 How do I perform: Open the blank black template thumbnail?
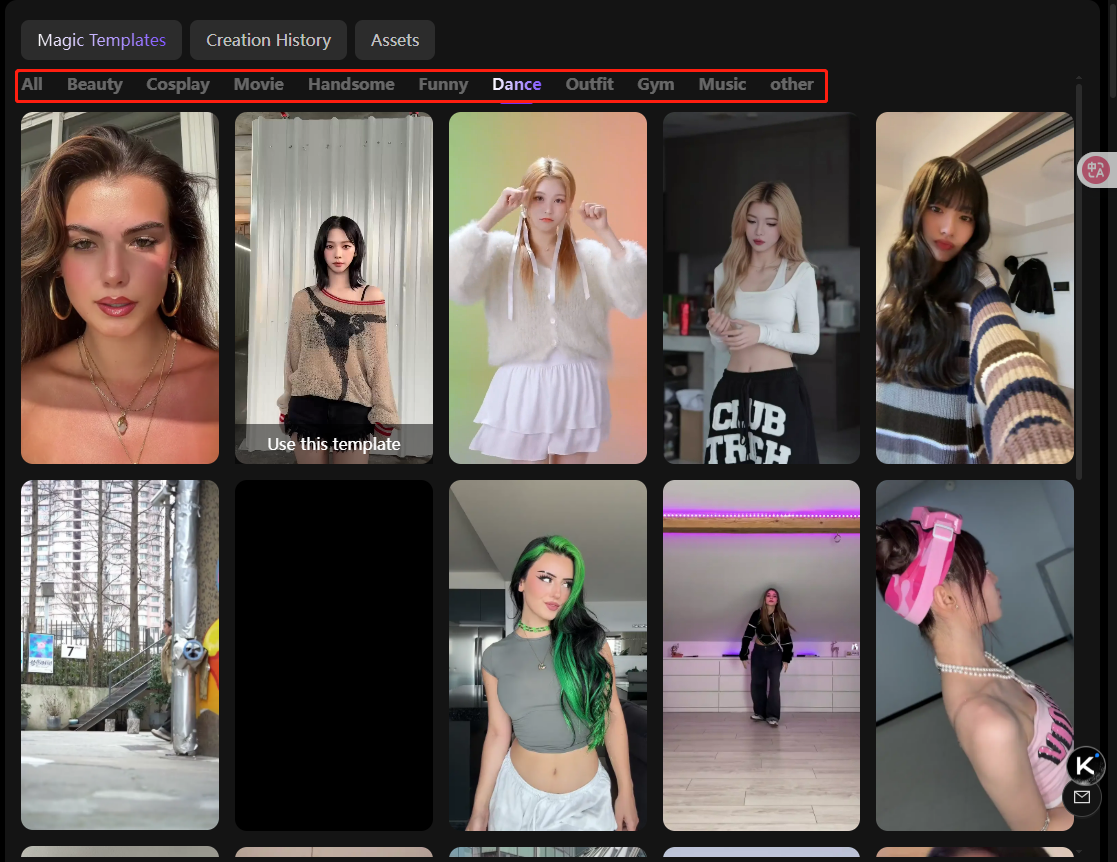point(333,655)
